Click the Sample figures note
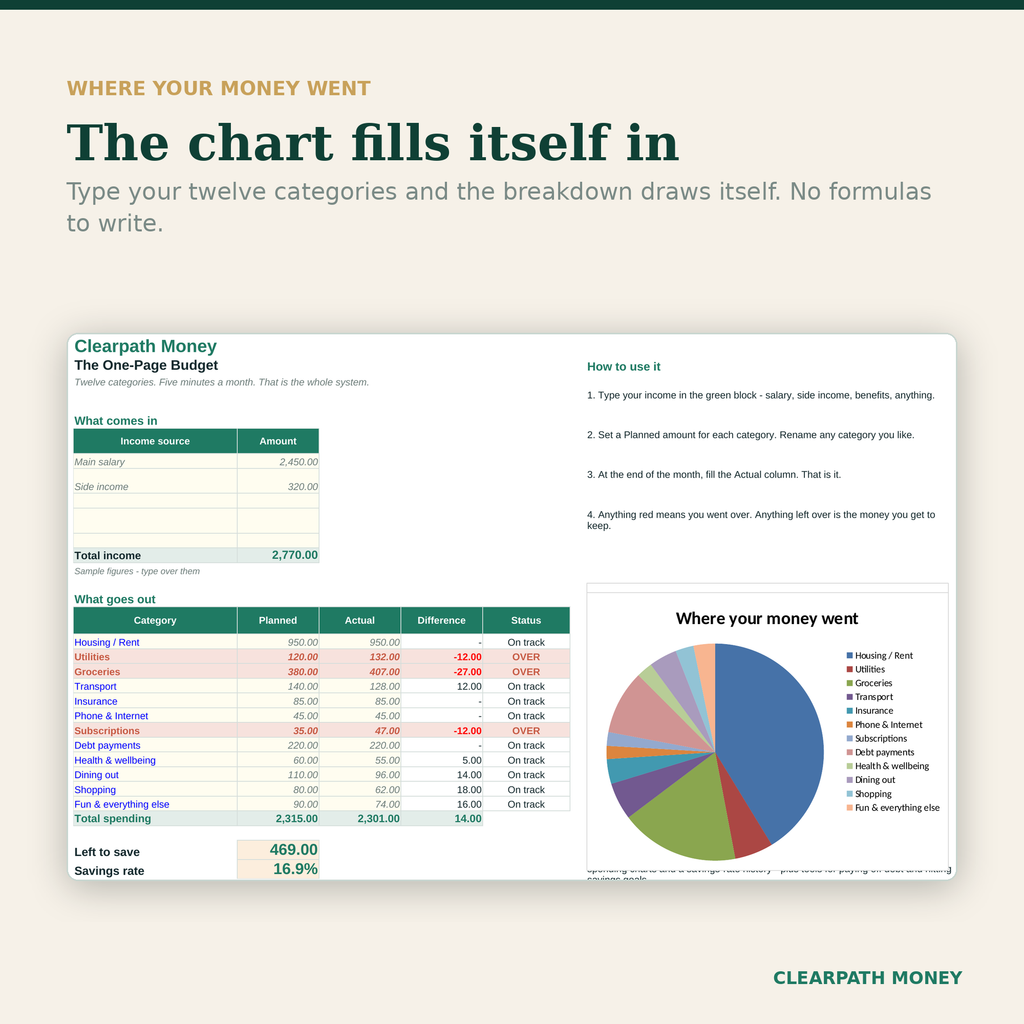Viewport: 1024px width, 1024px height. [x=137, y=571]
